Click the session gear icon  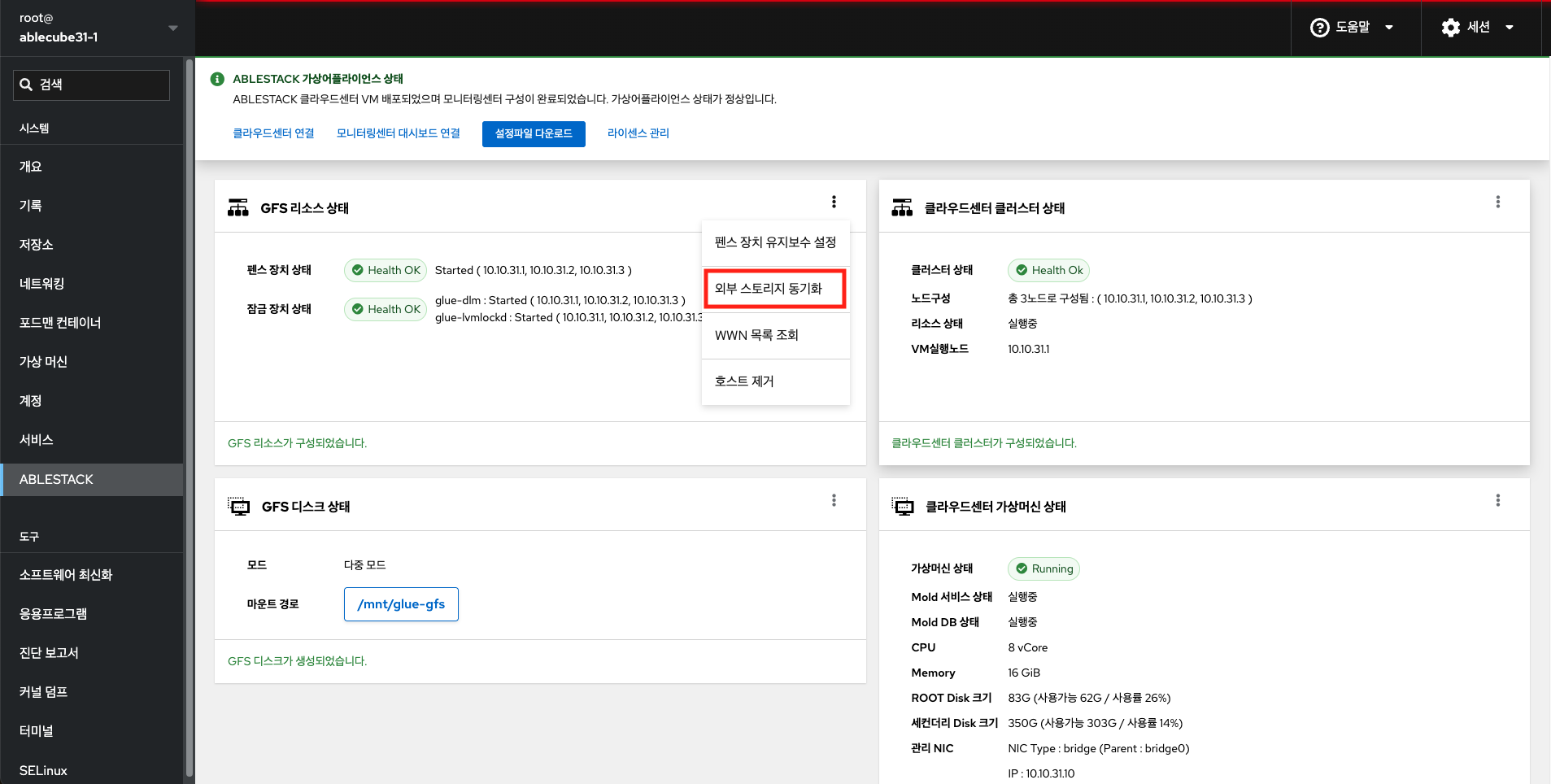point(1450,28)
